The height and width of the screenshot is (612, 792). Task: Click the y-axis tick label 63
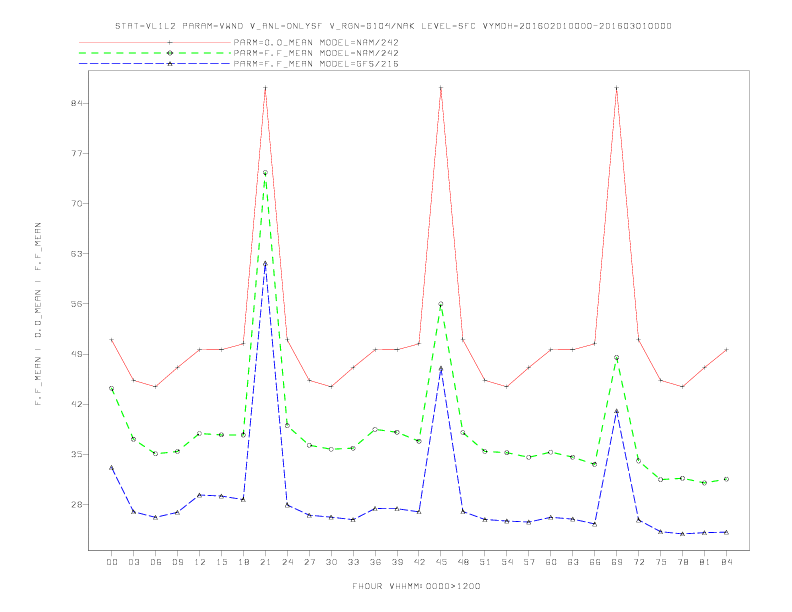(76, 253)
